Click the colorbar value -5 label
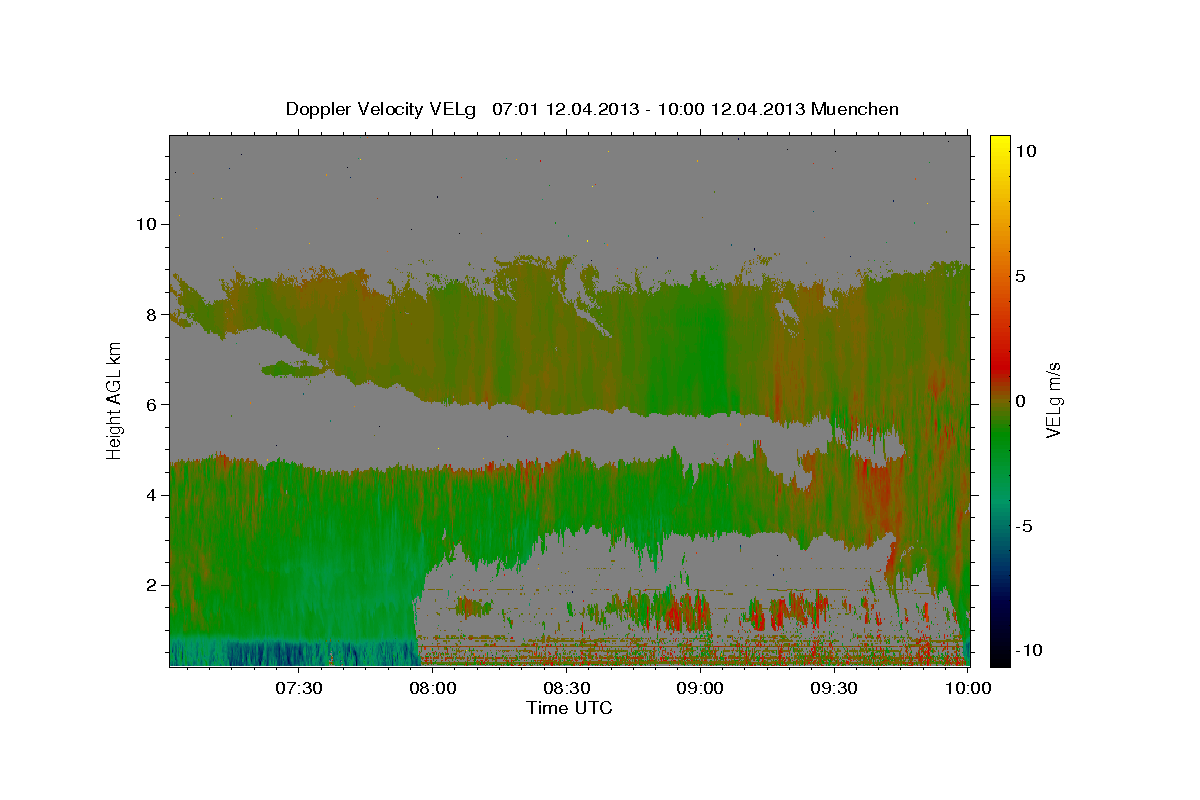 click(1024, 526)
